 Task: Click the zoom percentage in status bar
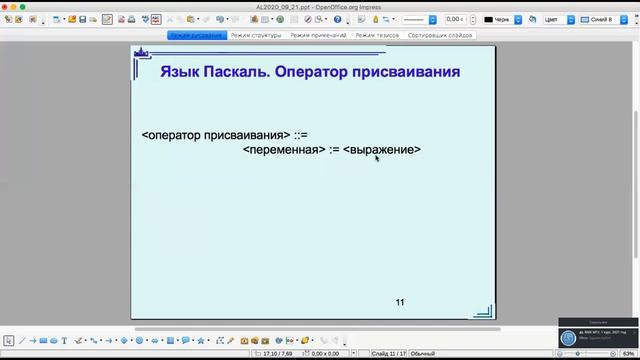point(629,354)
